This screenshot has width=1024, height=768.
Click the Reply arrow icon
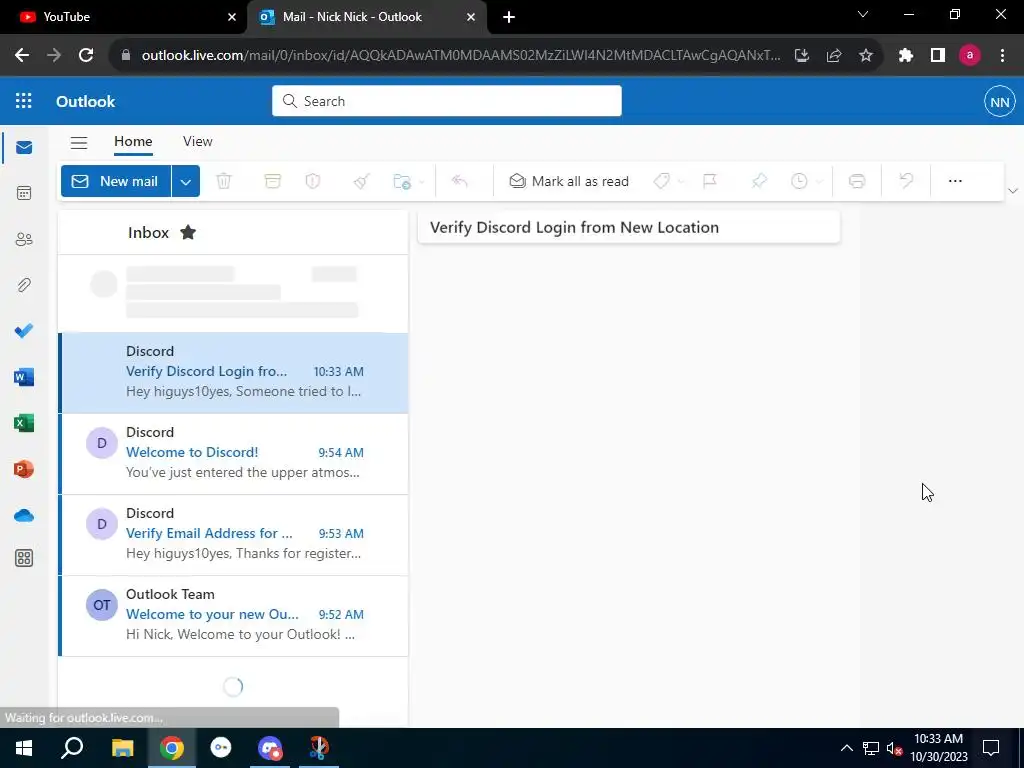click(x=460, y=181)
